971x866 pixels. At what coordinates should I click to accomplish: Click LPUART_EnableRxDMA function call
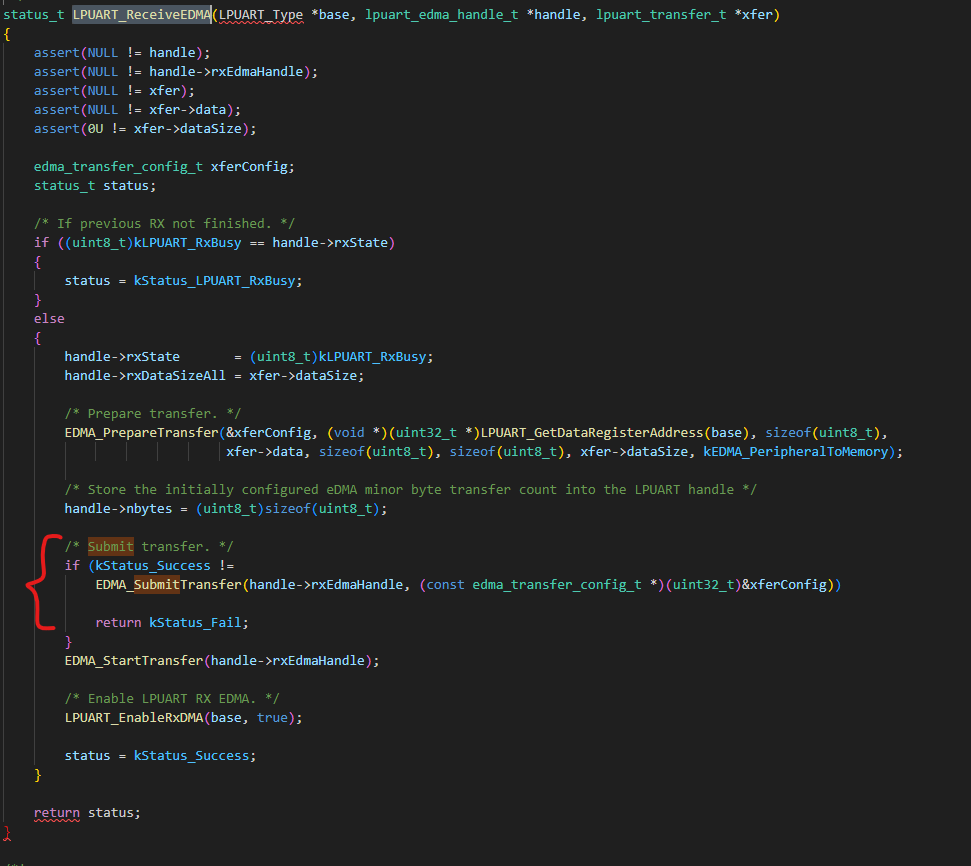135,717
